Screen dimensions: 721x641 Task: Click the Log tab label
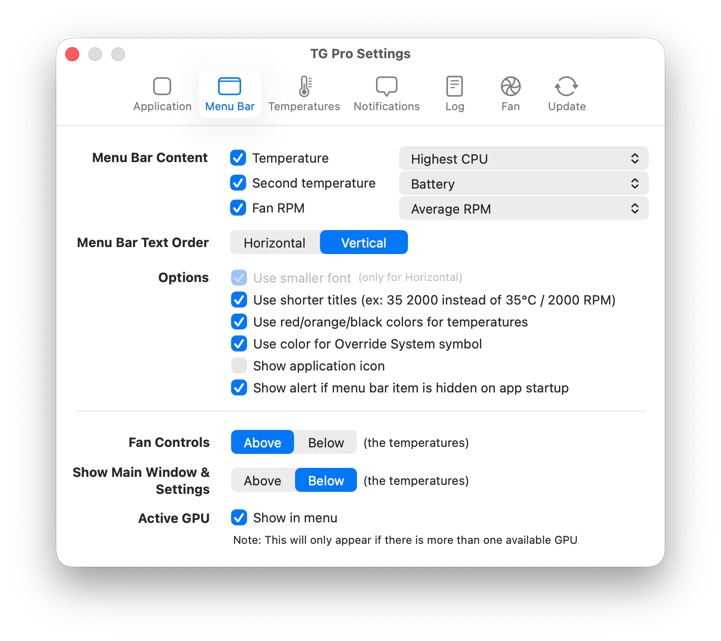pyautogui.click(x=454, y=107)
